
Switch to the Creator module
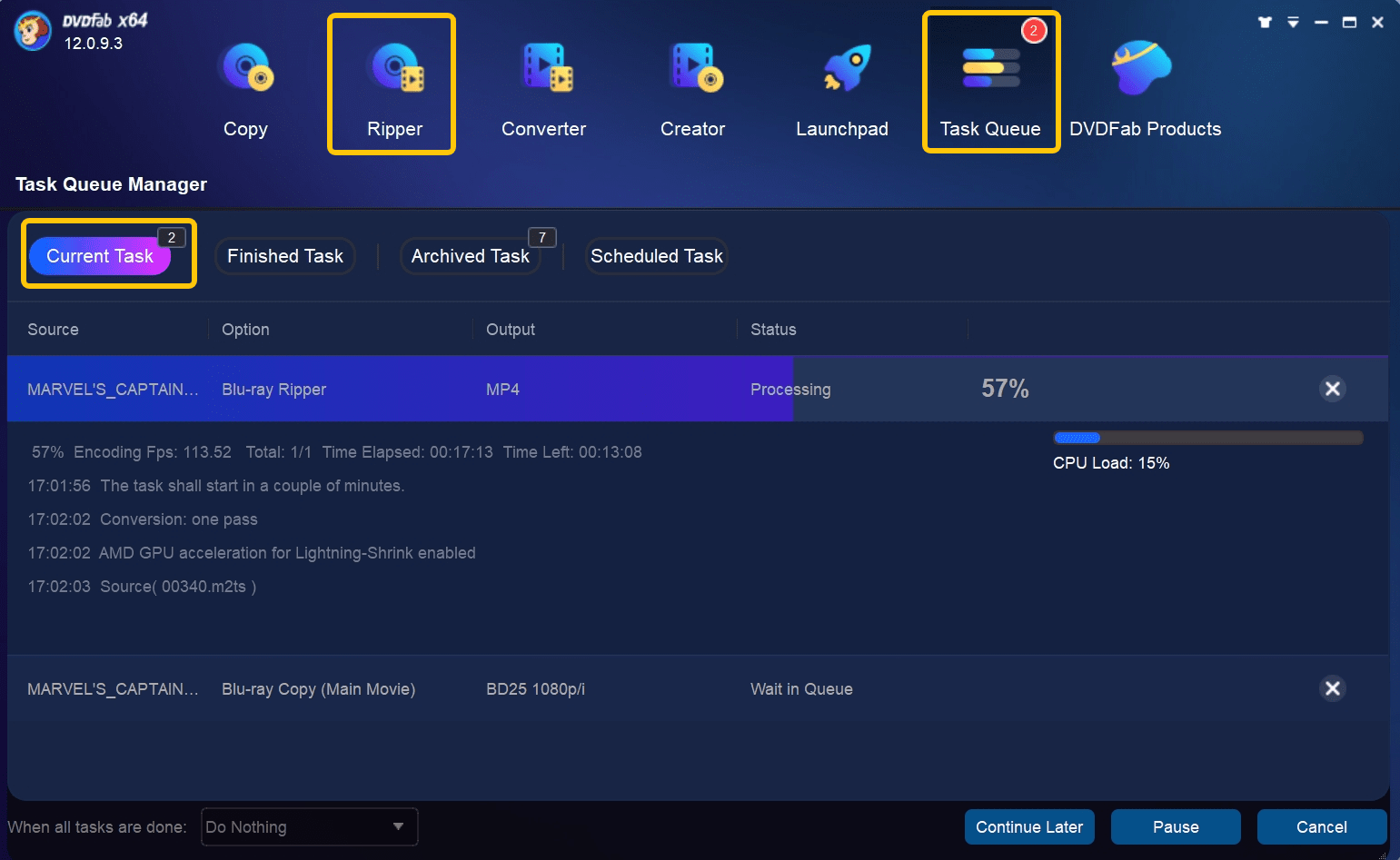pyautogui.click(x=693, y=70)
